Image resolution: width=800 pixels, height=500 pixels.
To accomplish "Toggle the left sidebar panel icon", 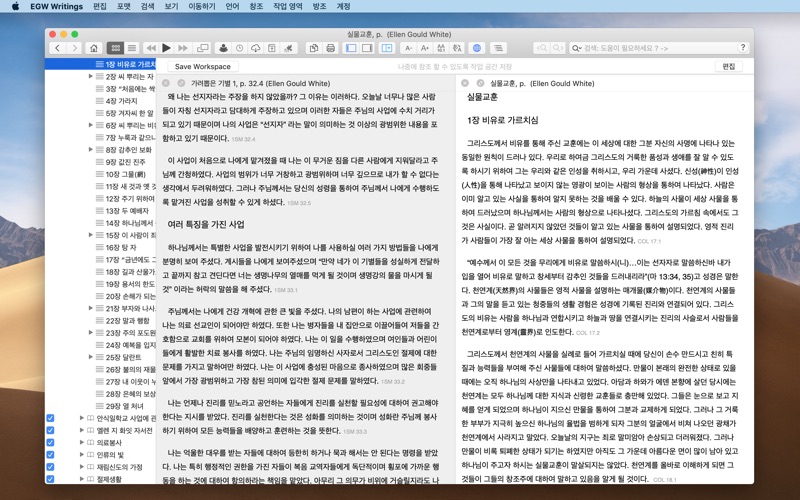I will click(x=351, y=48).
